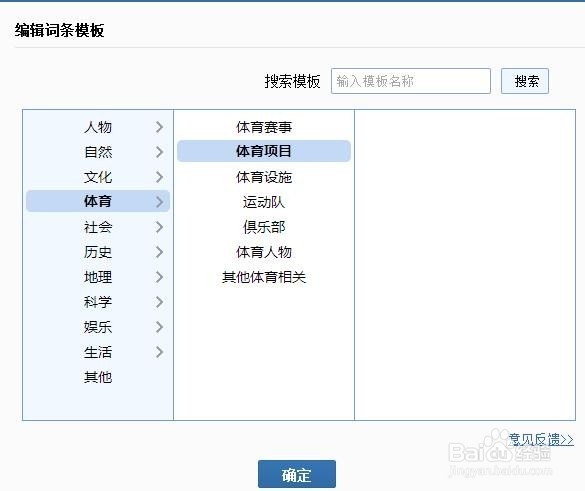Select the highlighted 体育 category
Screen dimensions: 585x491
[x=98, y=201]
